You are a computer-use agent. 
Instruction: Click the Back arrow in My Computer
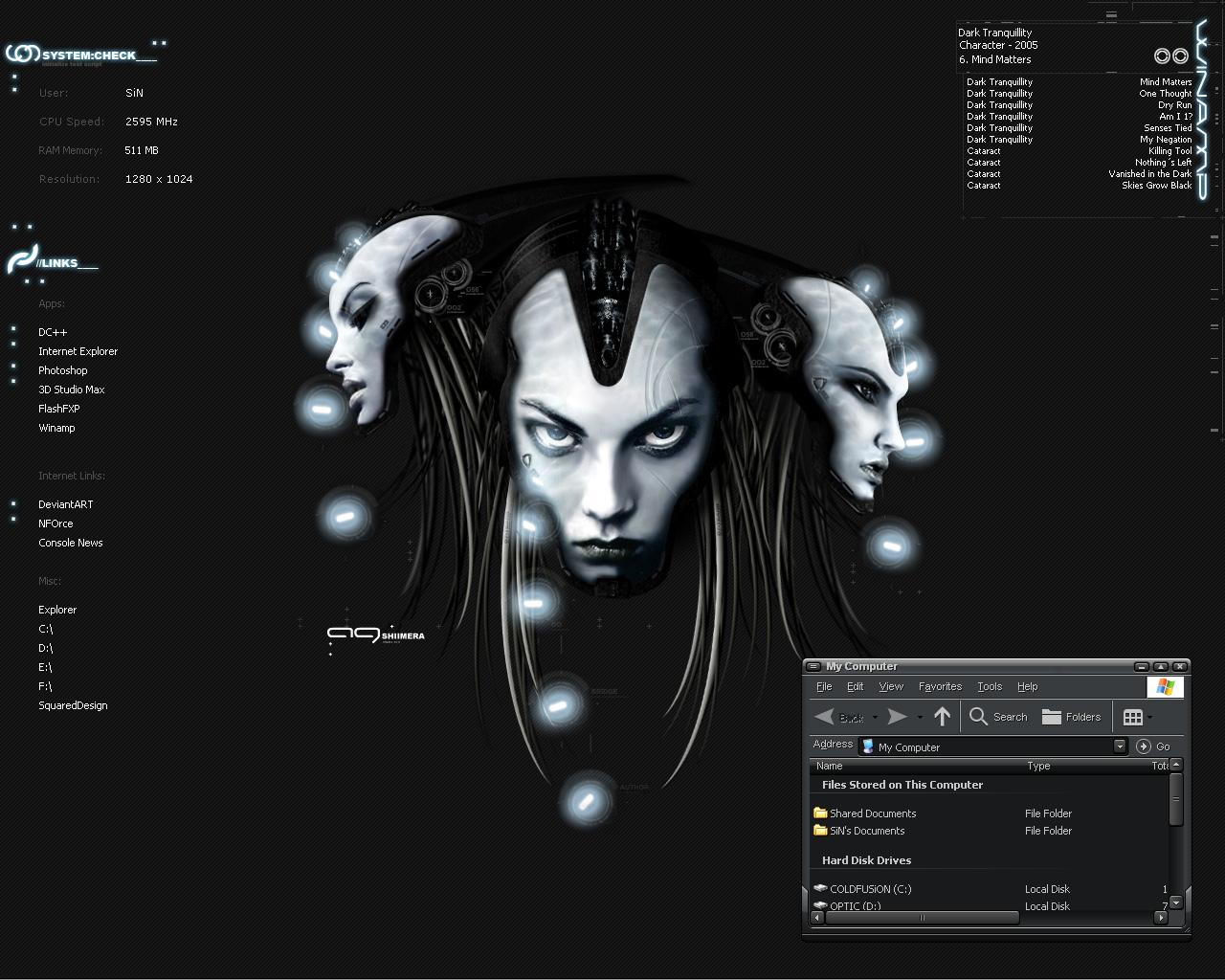coord(824,716)
